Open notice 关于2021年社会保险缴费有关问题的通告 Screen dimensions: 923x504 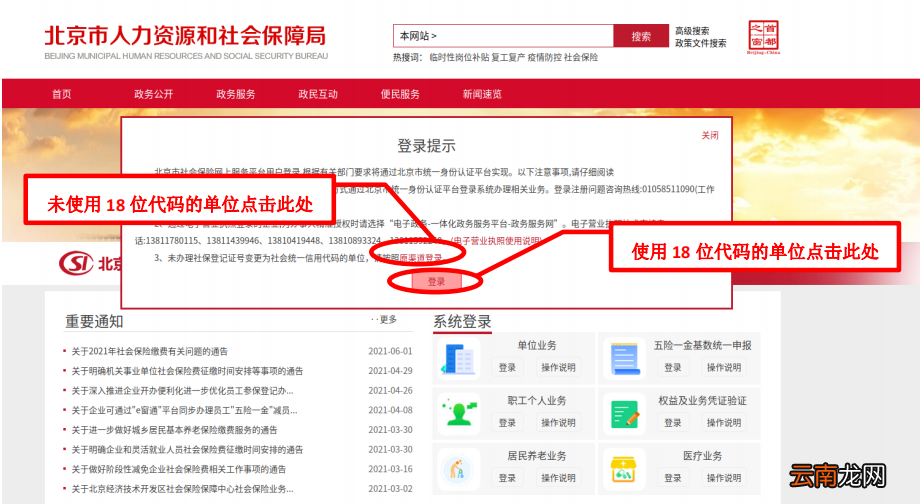(x=150, y=352)
